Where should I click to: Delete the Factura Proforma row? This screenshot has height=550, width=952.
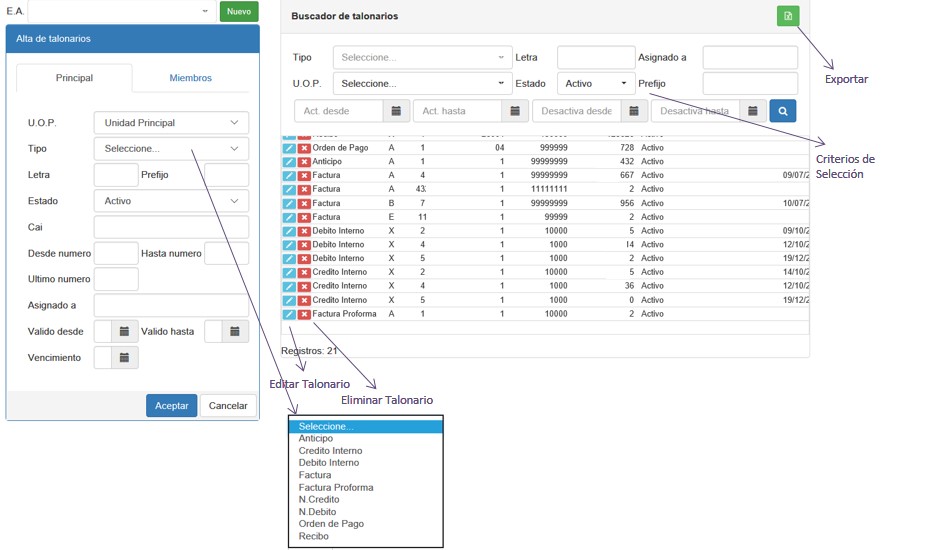304,314
